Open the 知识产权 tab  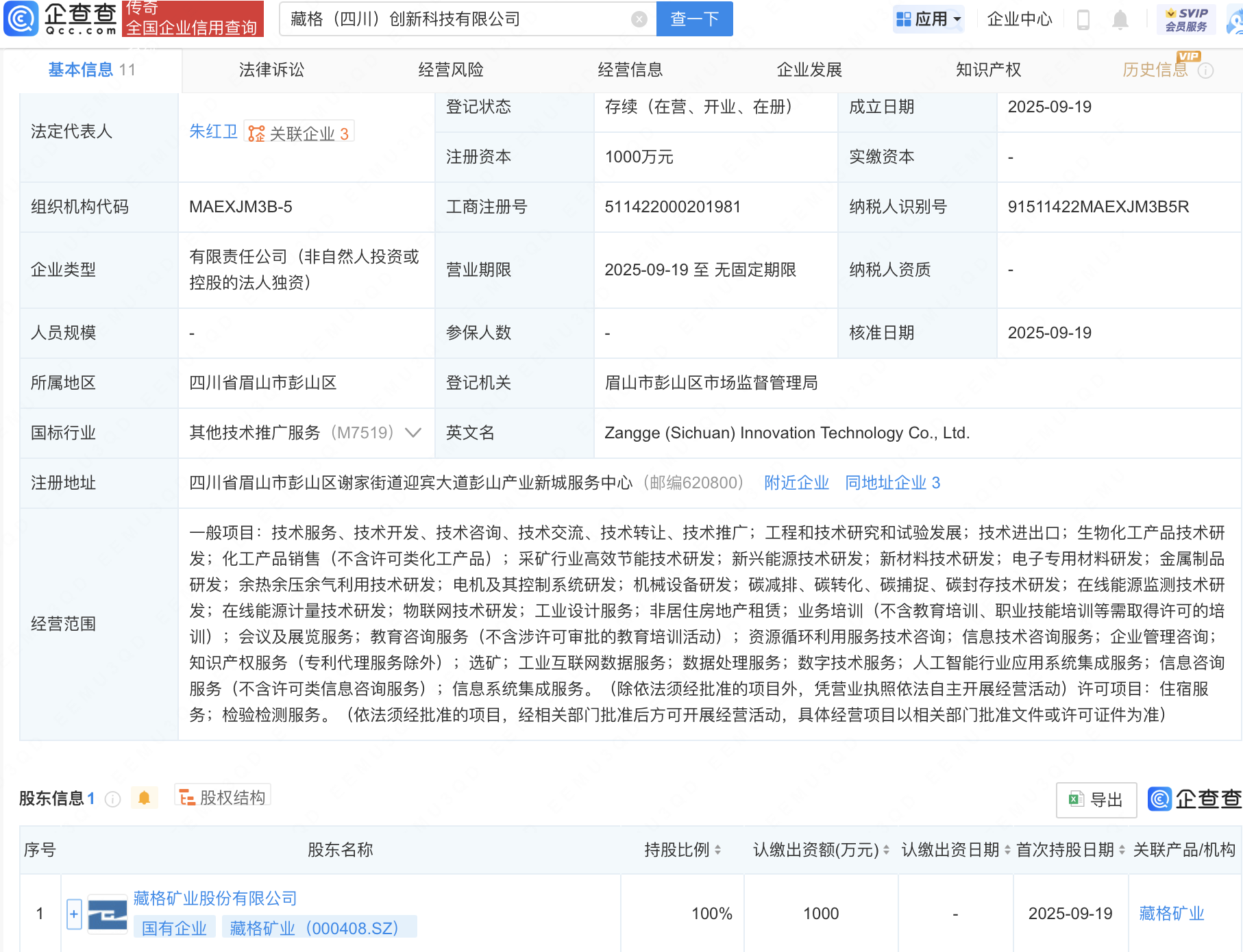point(987,69)
